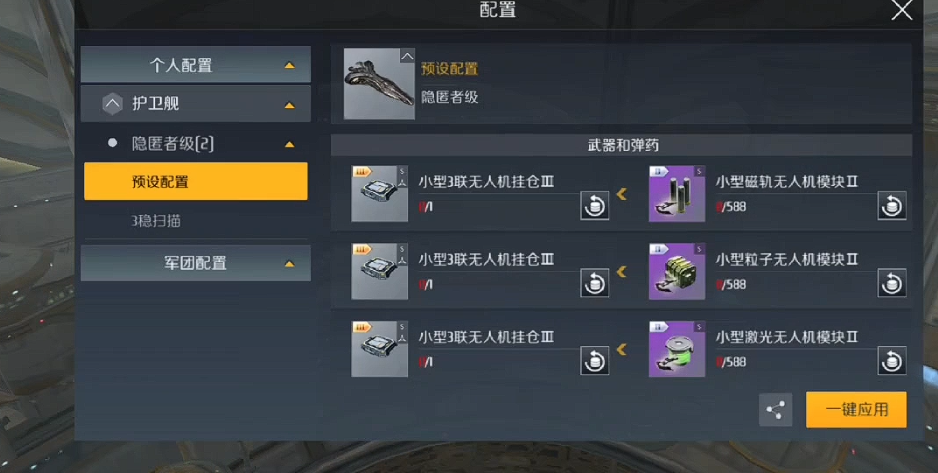This screenshot has height=473, width=938.
Task: Click the particle drone module icon
Action: click(677, 271)
